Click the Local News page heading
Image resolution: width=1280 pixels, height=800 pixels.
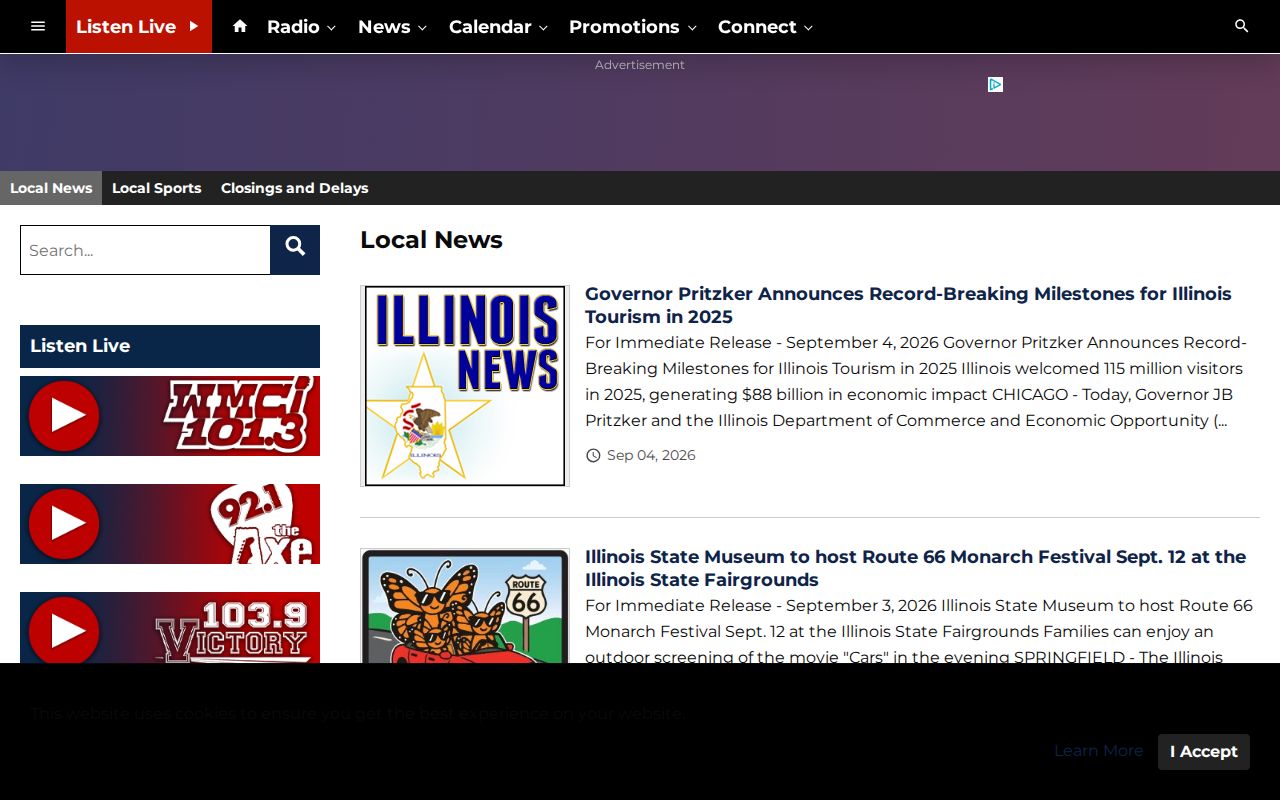431,240
